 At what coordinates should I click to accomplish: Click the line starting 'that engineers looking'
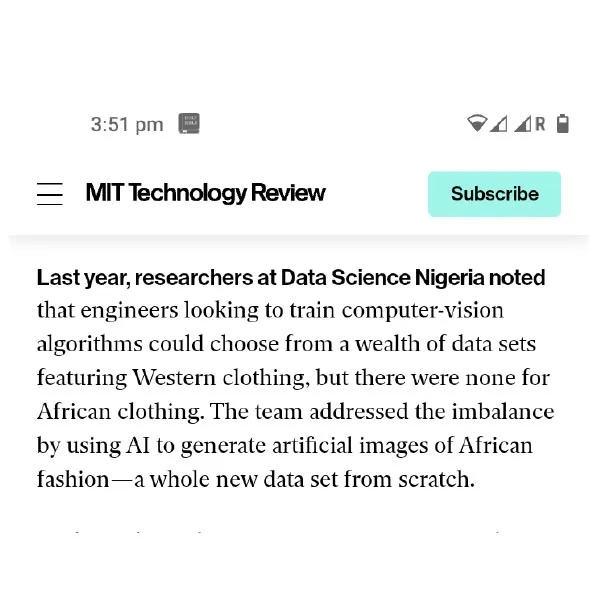point(270,311)
